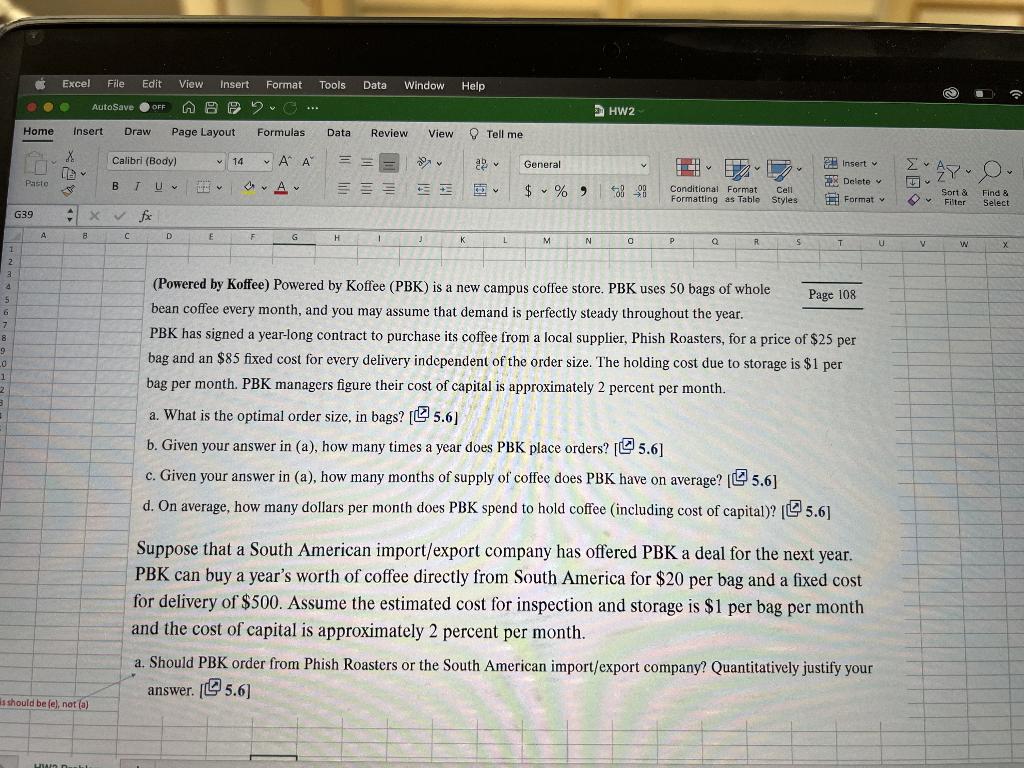
Task: Click the Name Box showing G39
Action: 38,214
